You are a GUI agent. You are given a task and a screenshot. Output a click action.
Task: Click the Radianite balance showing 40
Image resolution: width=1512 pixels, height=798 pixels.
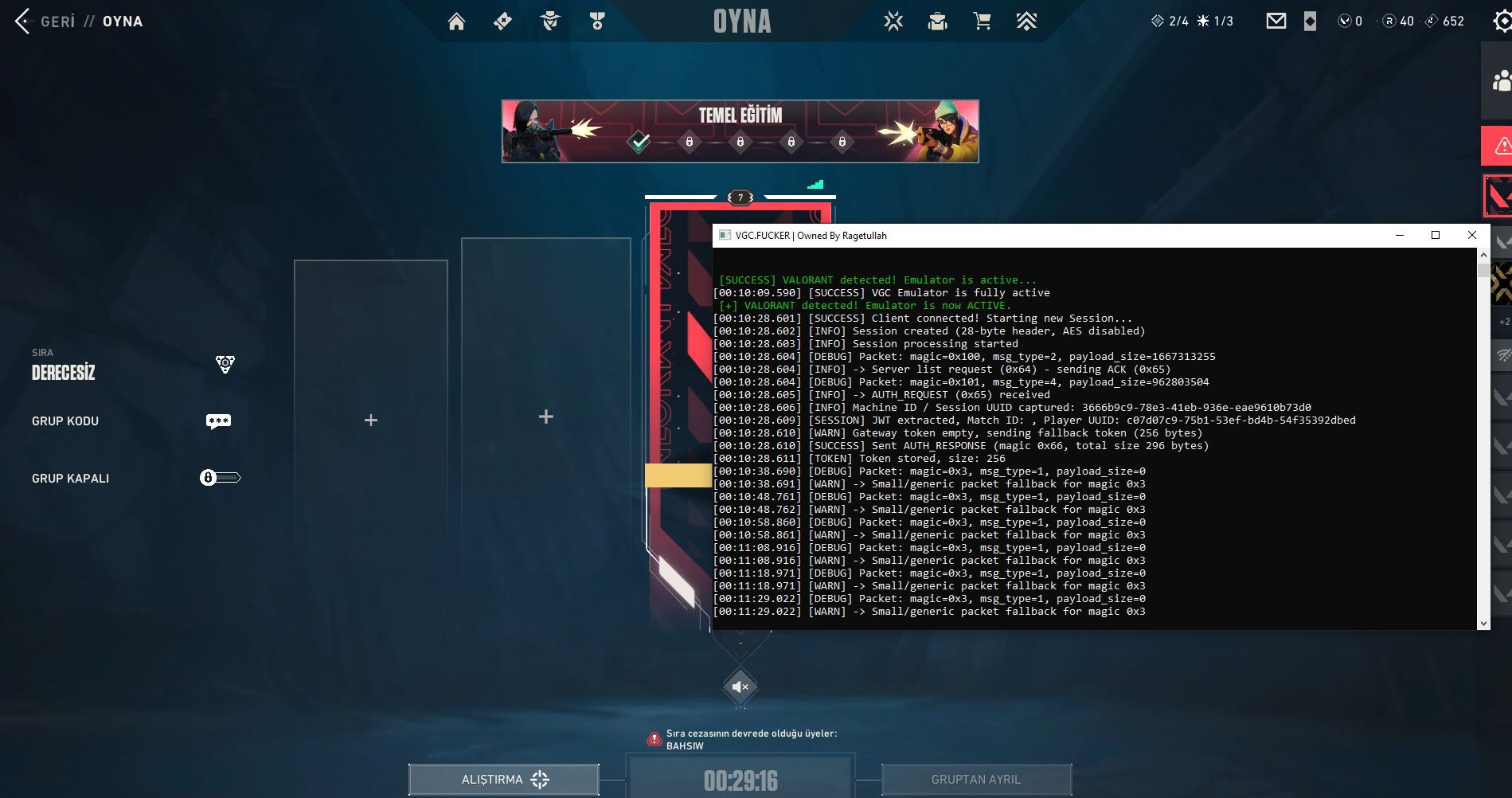point(1398,22)
